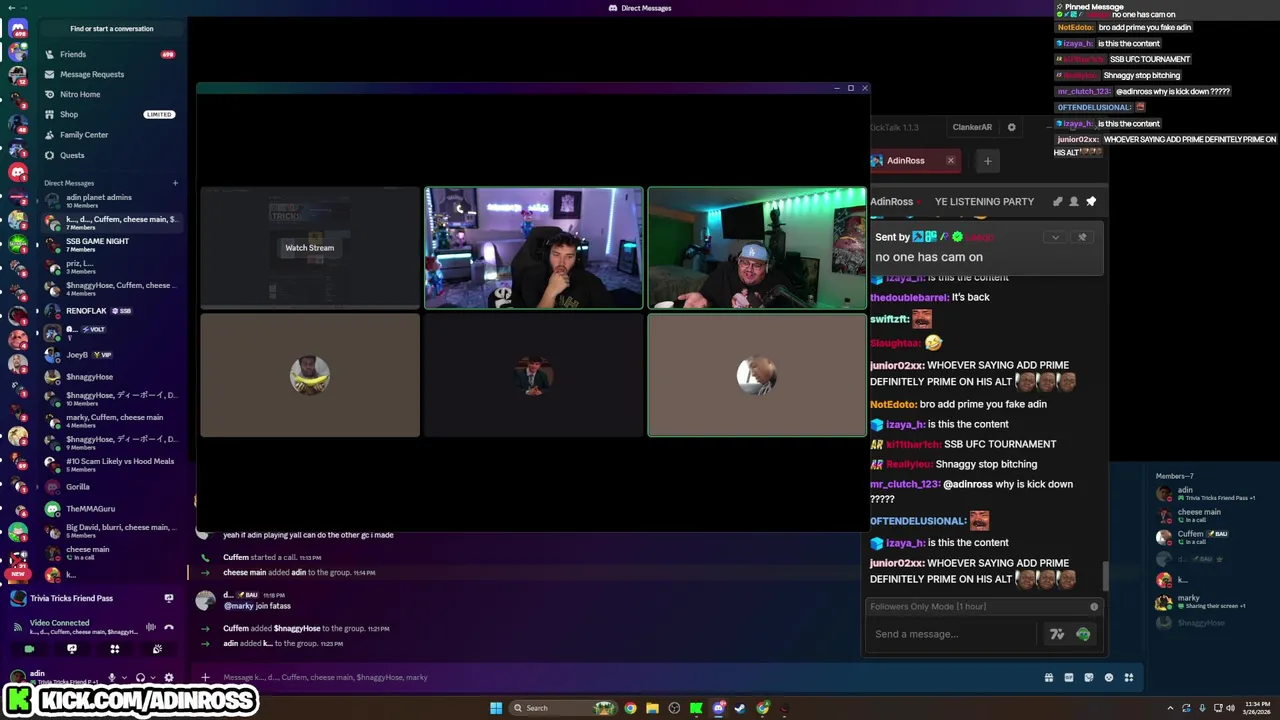Viewport: 1280px width, 720px height.
Task: Open TheMMAGuru direct message
Action: (112, 509)
